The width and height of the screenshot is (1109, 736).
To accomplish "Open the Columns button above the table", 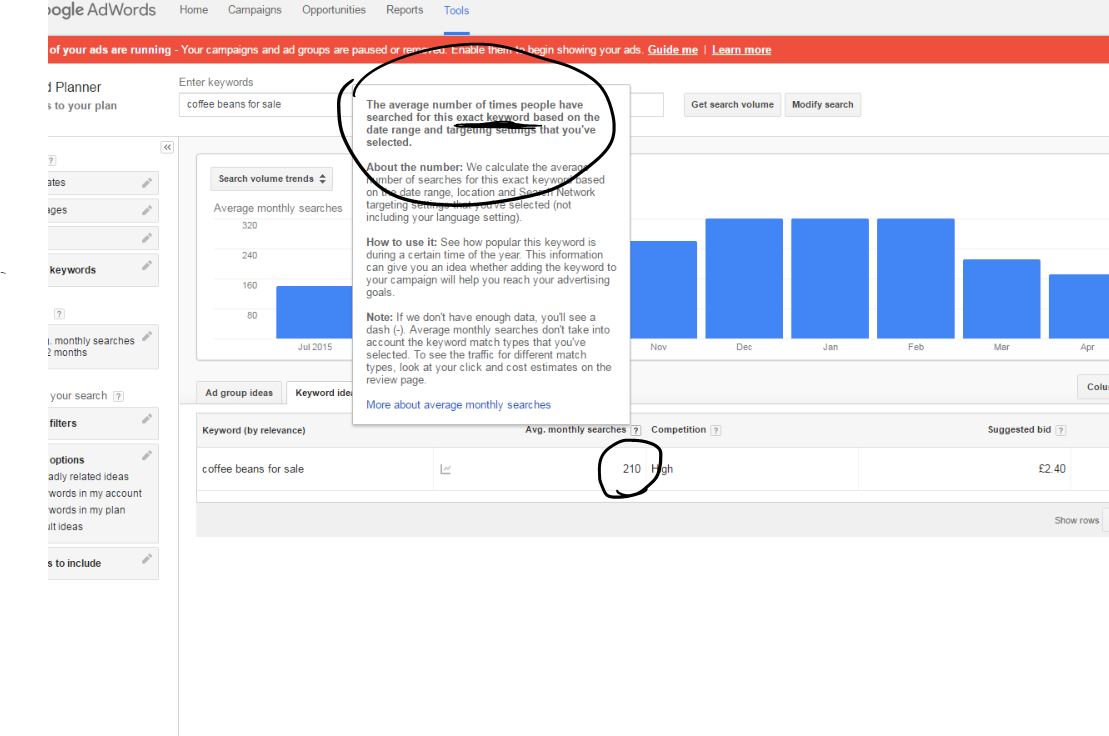I will [1093, 387].
